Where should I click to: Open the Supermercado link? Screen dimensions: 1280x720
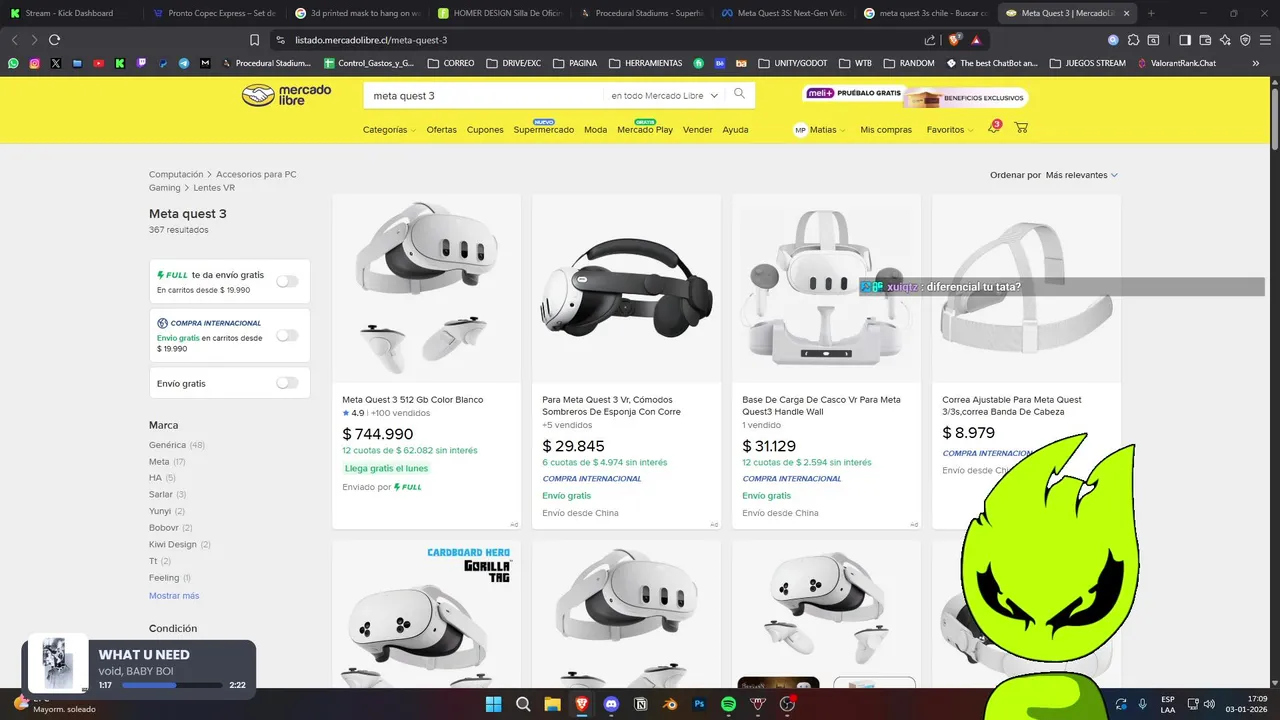(x=543, y=130)
